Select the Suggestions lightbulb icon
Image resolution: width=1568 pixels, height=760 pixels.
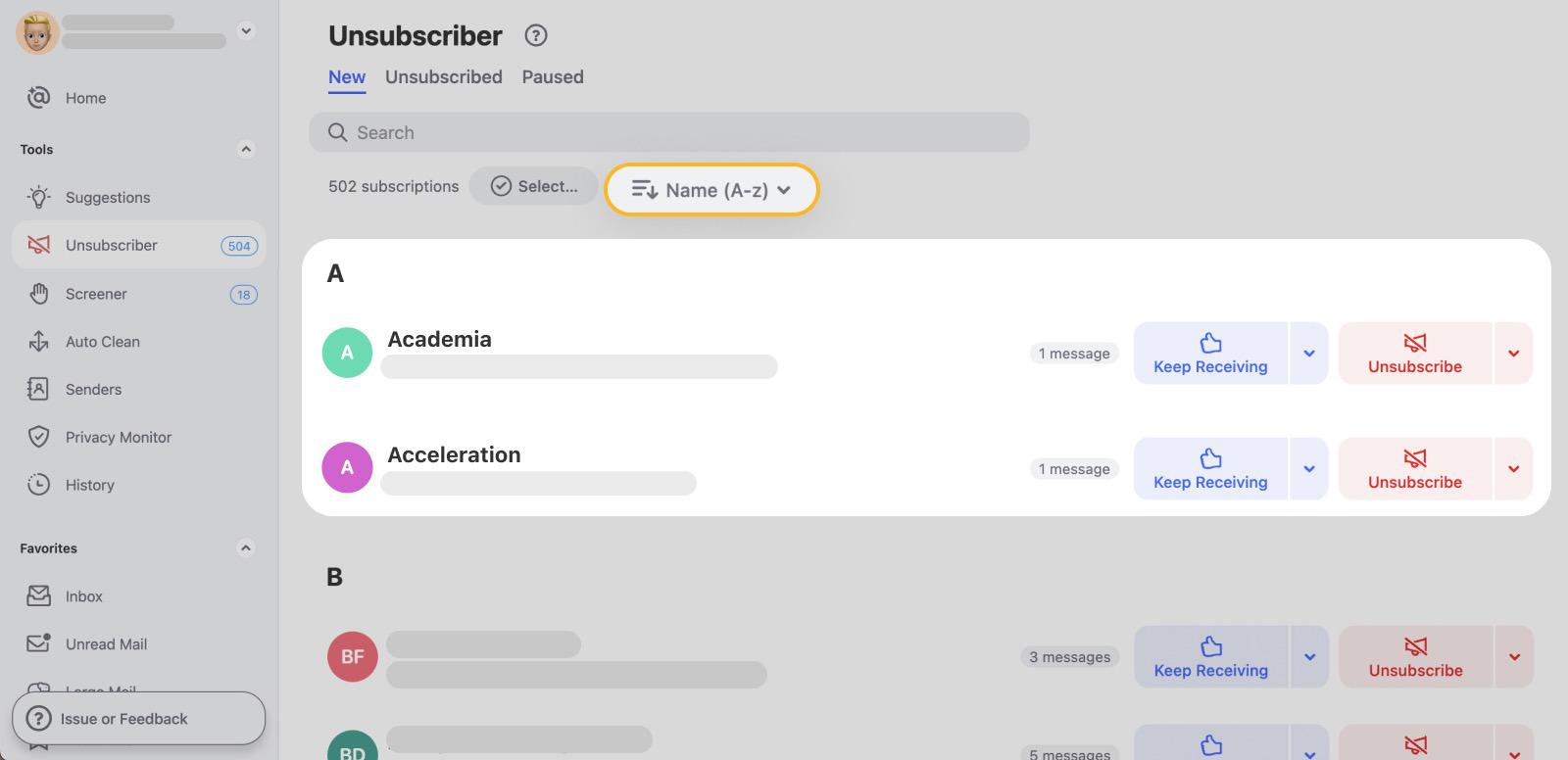point(37,197)
